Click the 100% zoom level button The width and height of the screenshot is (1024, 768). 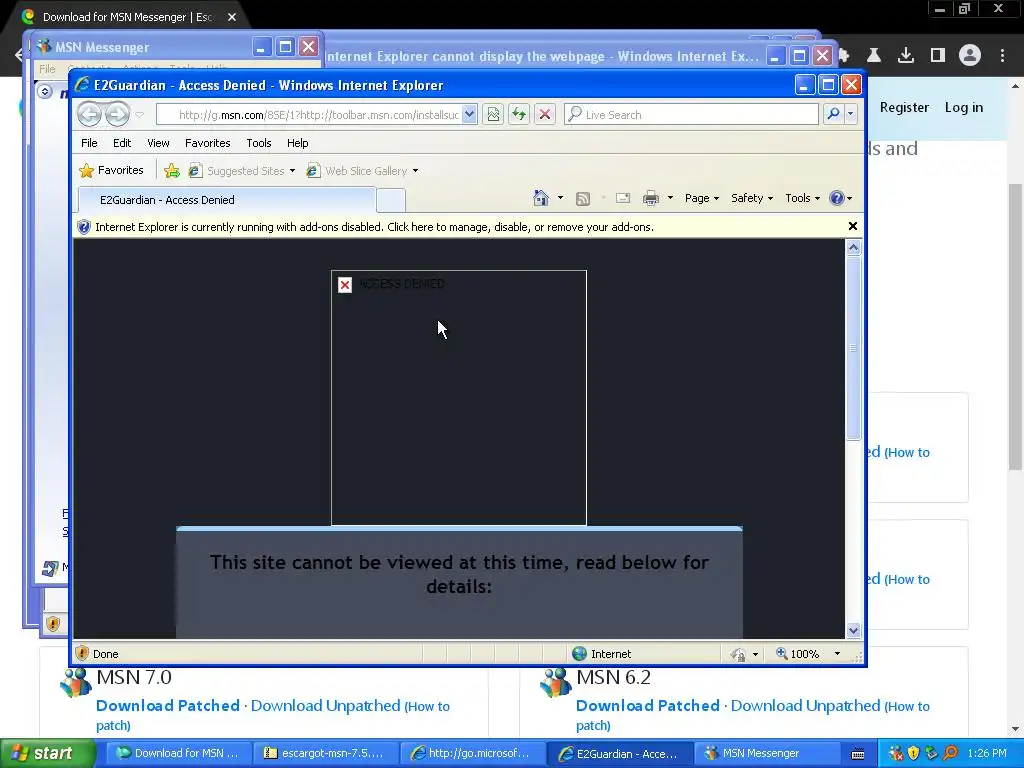click(x=797, y=654)
